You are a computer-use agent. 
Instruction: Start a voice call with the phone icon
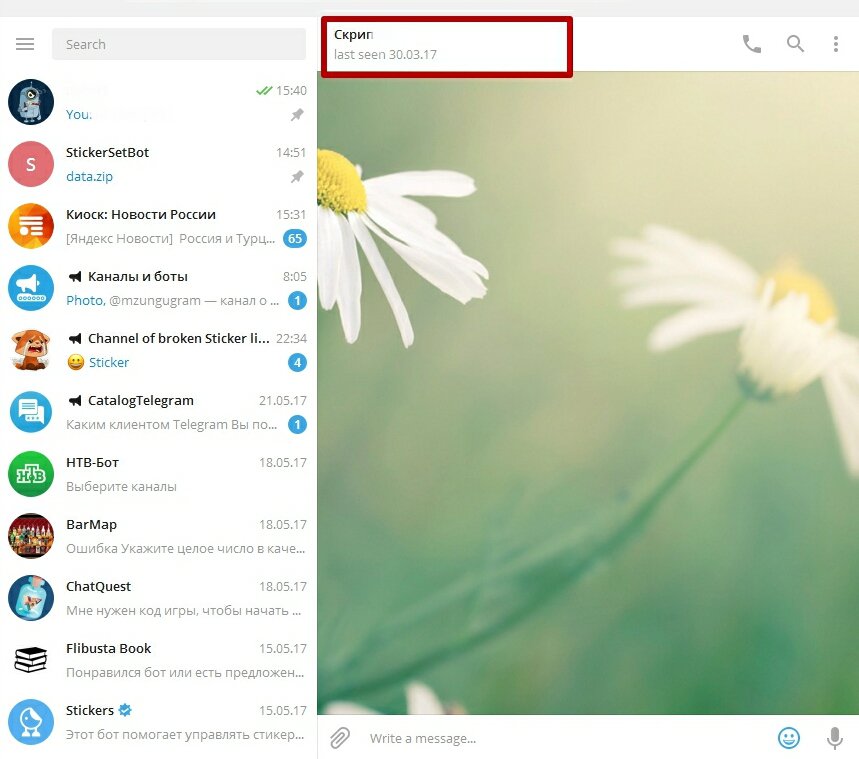click(x=752, y=44)
